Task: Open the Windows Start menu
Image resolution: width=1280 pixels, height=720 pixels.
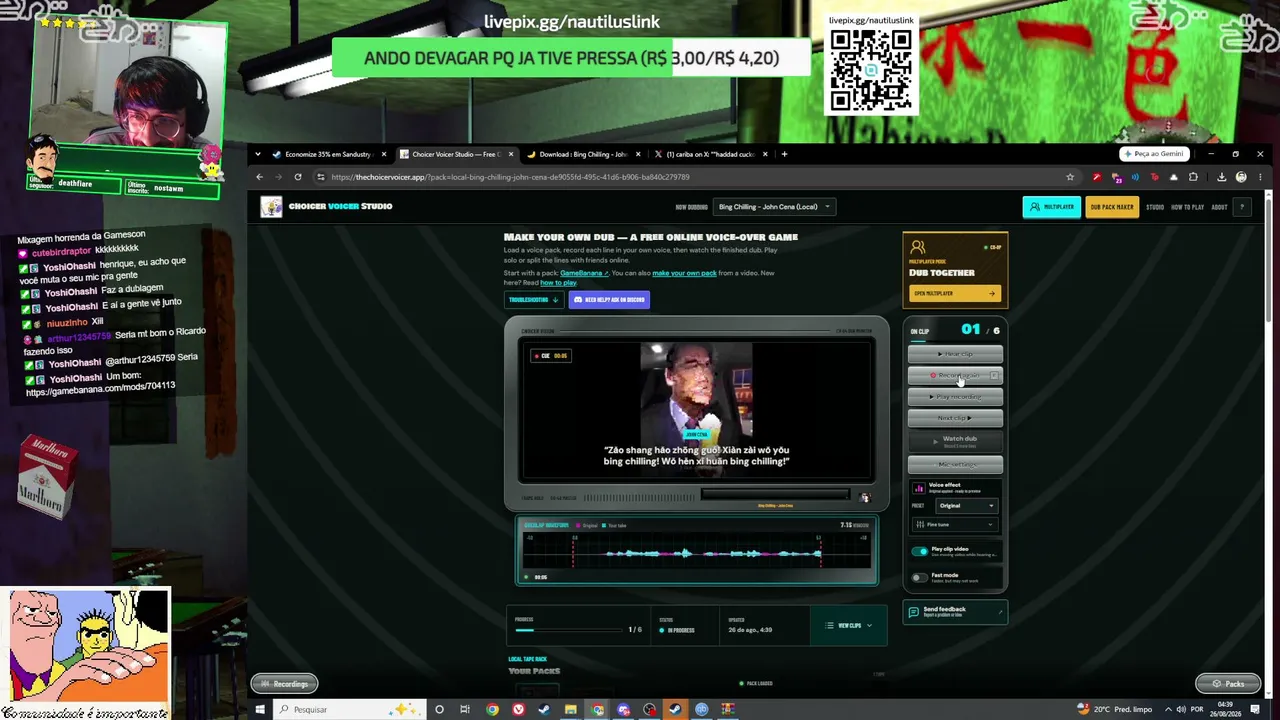Action: tap(260, 710)
